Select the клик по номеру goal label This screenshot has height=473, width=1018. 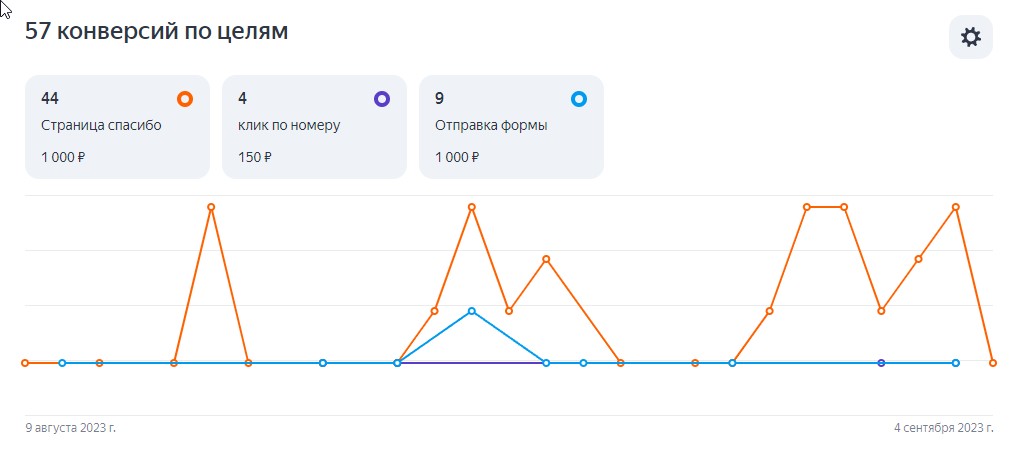tap(290, 126)
